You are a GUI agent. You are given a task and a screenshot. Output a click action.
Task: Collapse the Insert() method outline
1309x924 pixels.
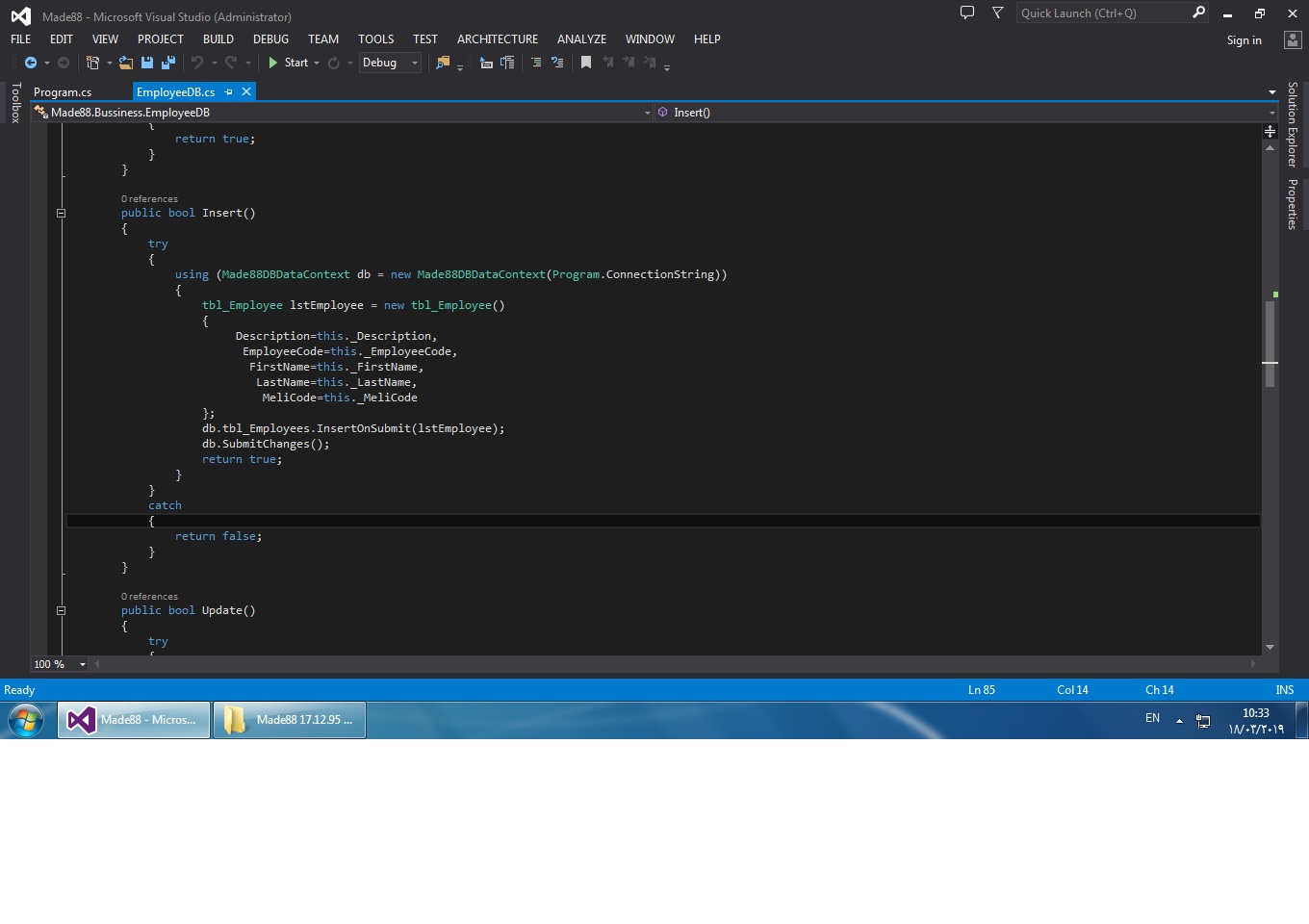pyautogui.click(x=61, y=214)
